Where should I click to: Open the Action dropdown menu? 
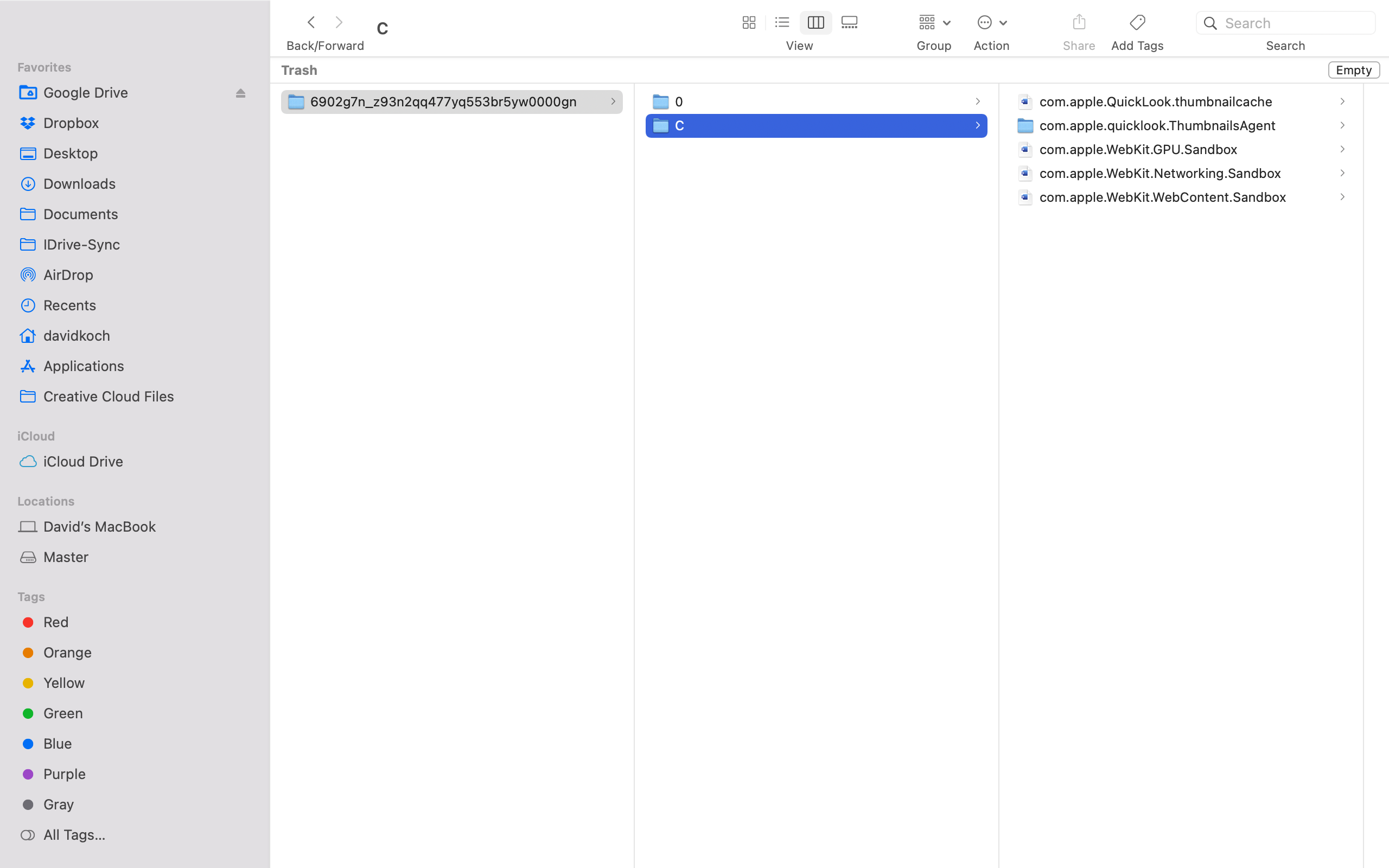click(x=991, y=22)
